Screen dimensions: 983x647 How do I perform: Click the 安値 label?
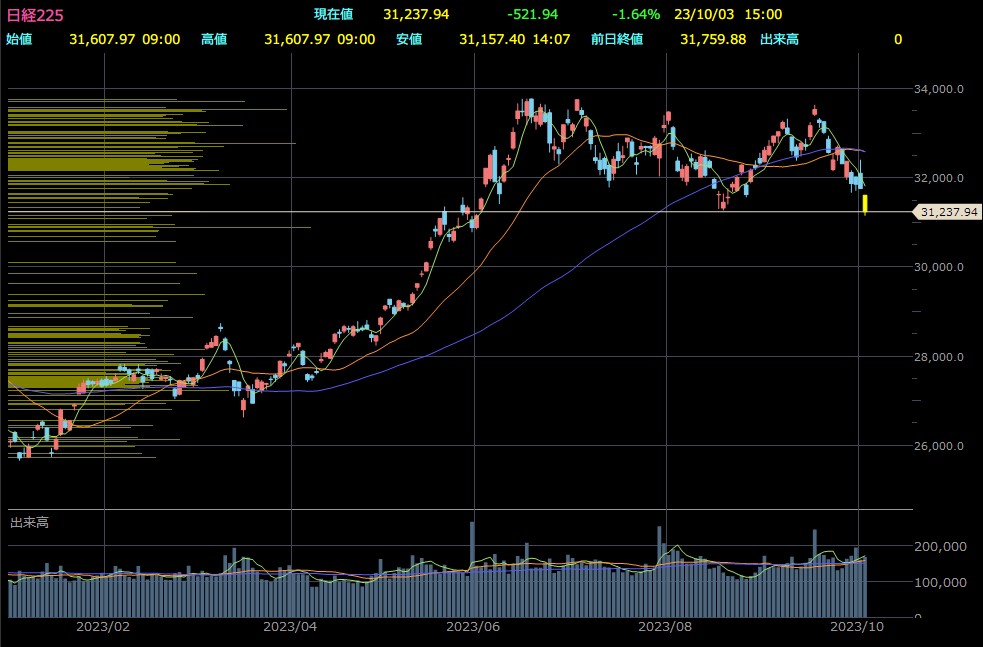409,39
